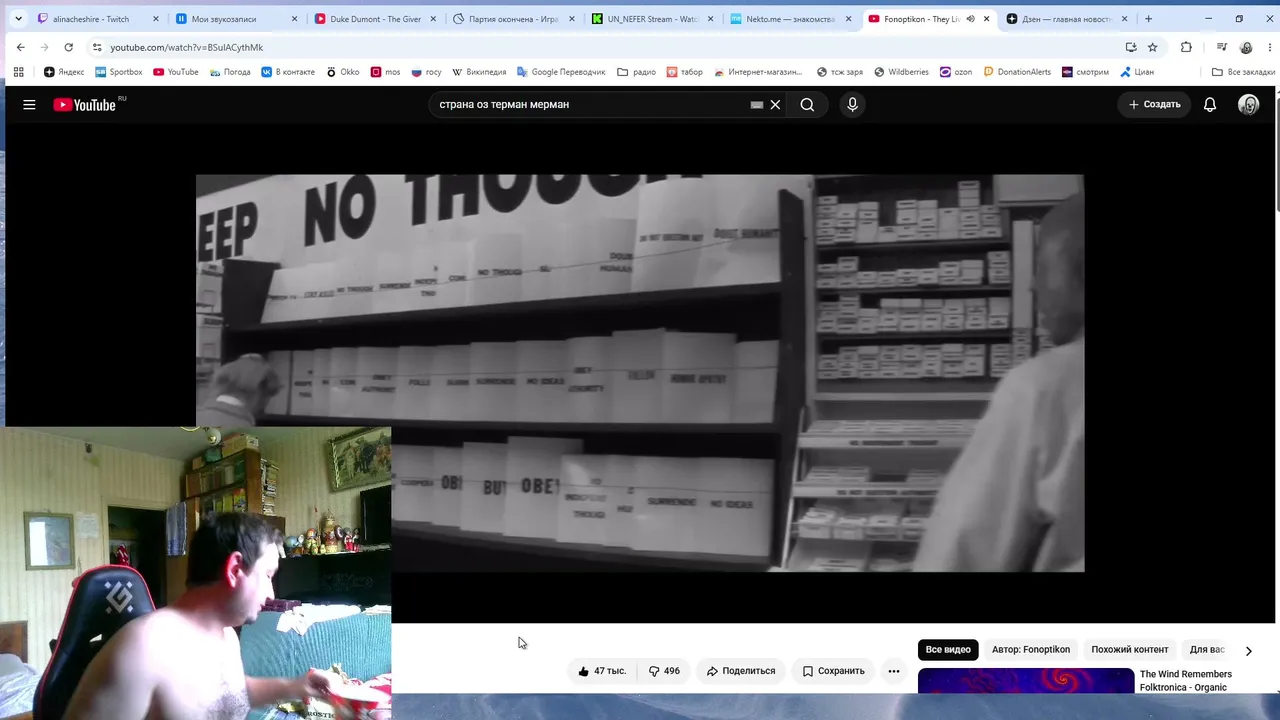1280x720 pixels.
Task: Go back to previous page
Action: pos(21,47)
